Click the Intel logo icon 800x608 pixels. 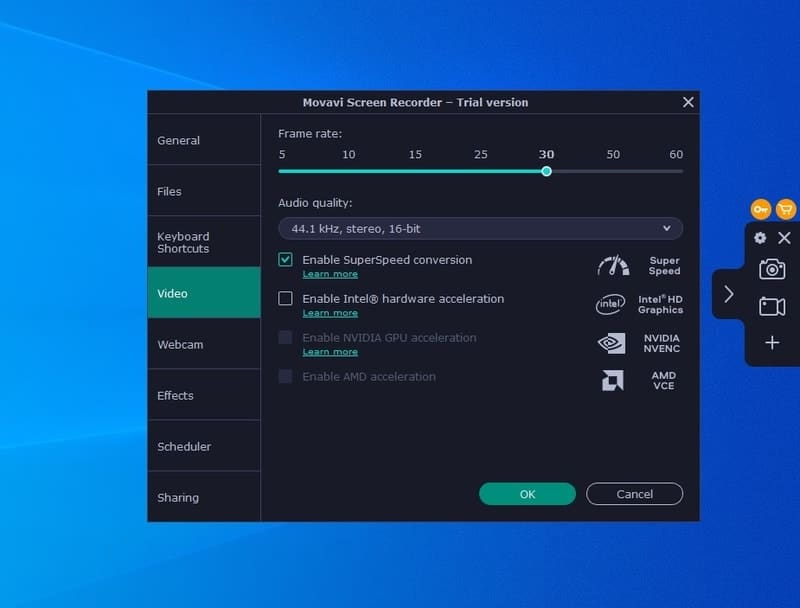(610, 304)
